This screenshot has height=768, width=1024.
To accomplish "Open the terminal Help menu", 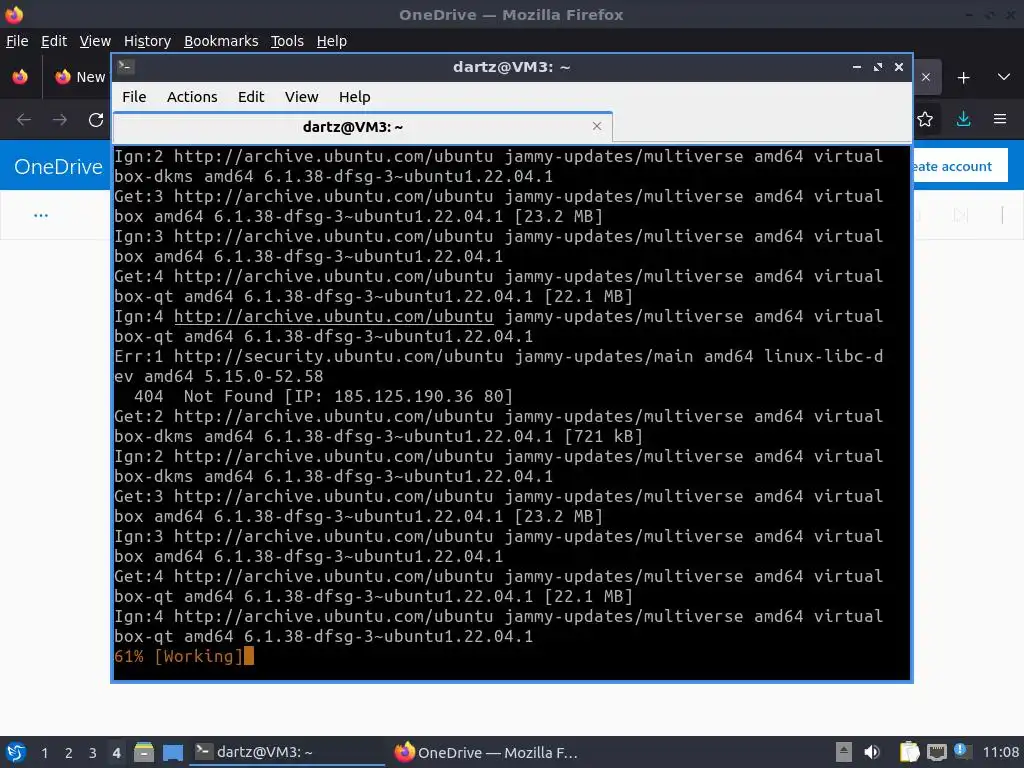I will point(354,97).
